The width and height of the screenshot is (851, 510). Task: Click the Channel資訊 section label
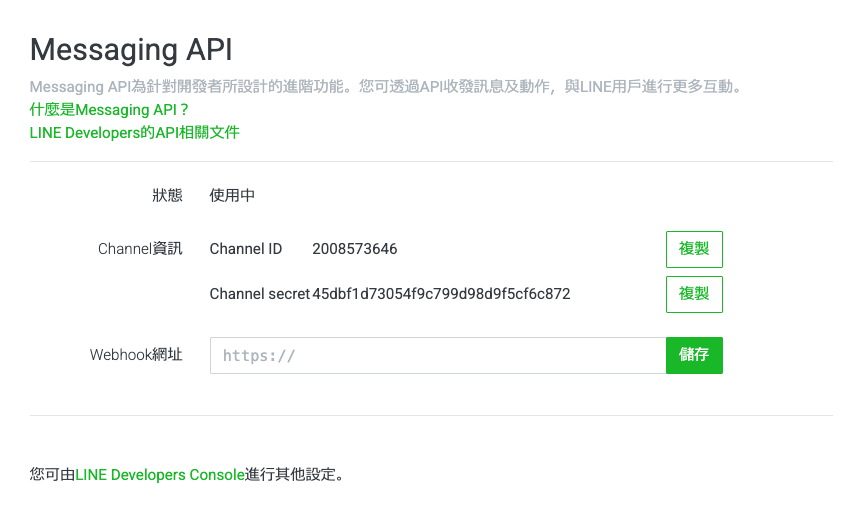pos(140,249)
